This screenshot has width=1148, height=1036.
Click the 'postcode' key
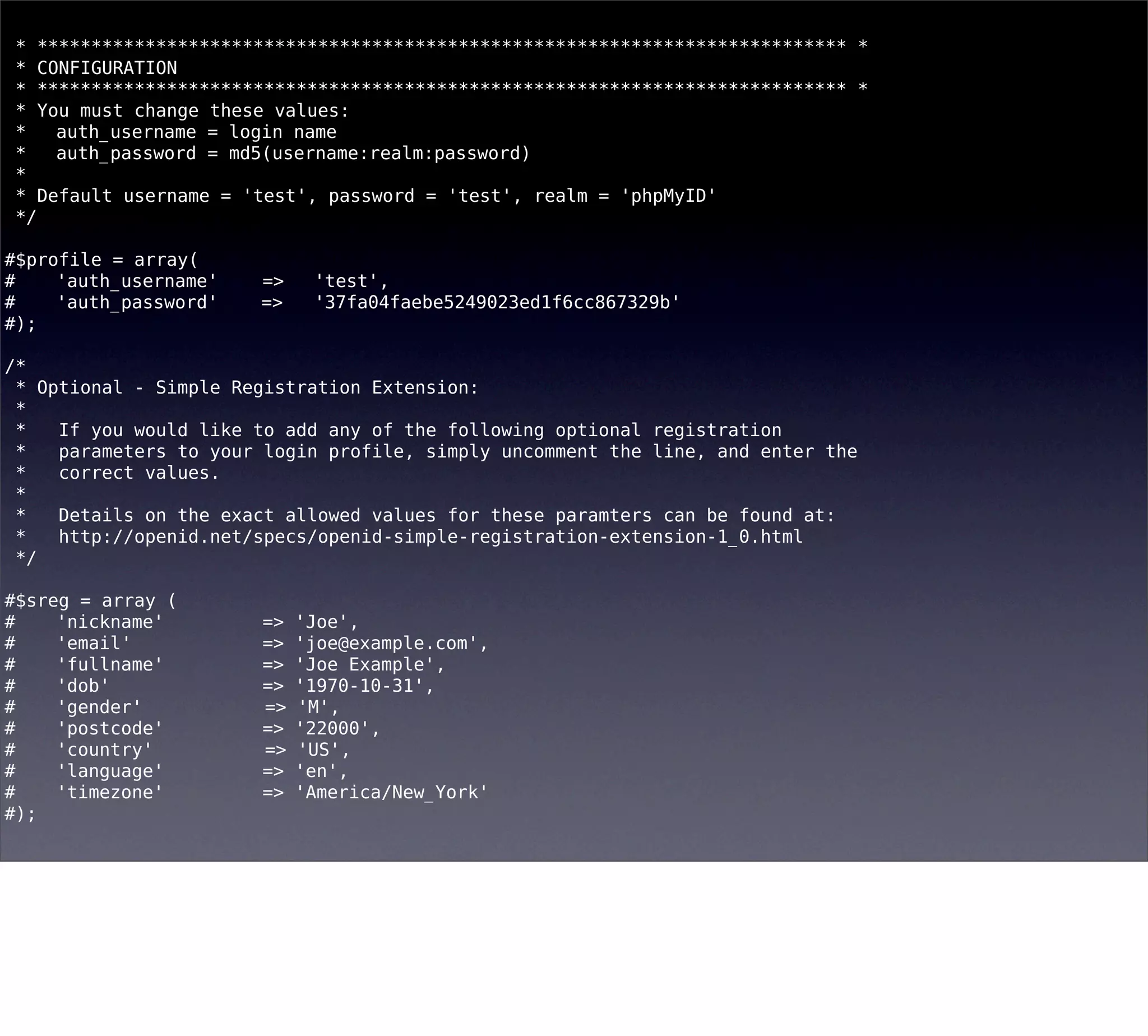click(110, 729)
